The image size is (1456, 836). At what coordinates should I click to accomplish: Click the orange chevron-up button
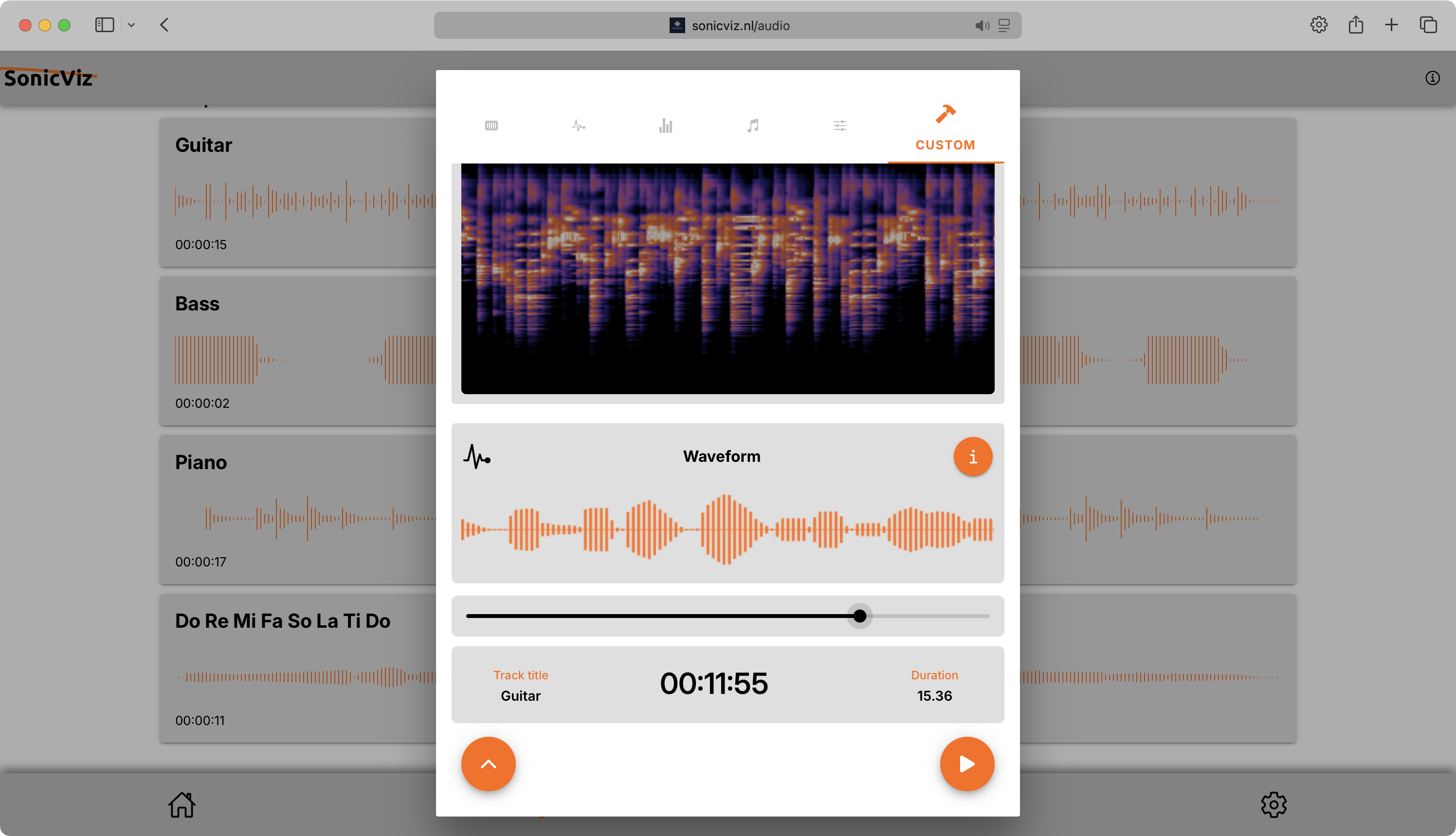(488, 763)
